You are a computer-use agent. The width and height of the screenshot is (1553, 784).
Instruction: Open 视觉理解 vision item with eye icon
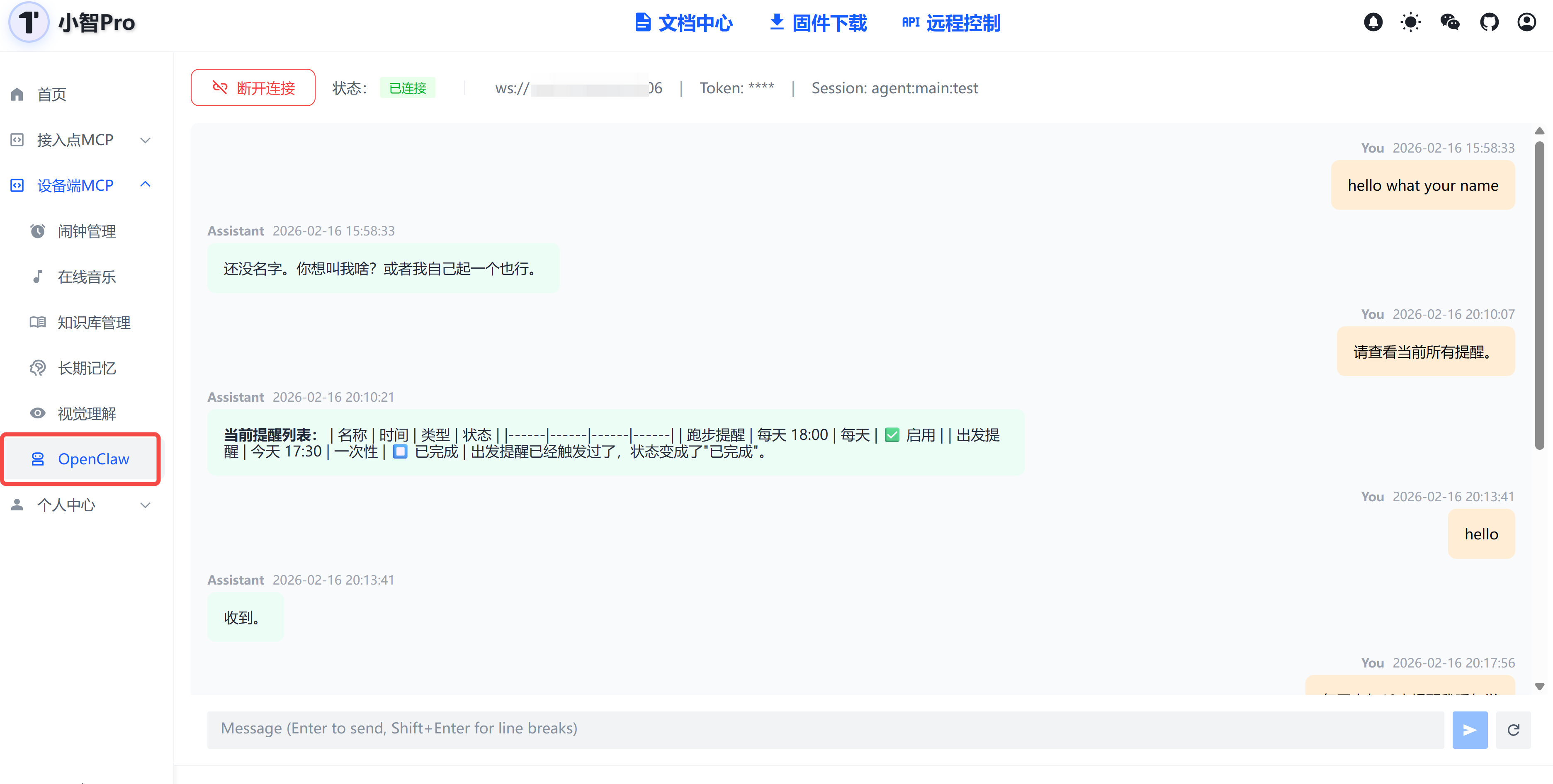(86, 413)
